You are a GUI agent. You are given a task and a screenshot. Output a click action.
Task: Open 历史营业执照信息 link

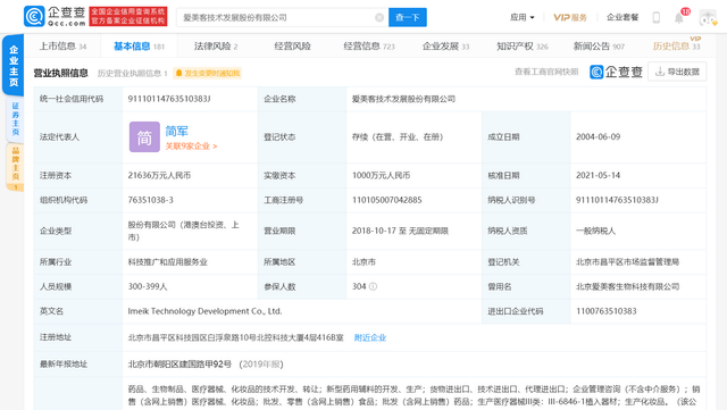coord(132,73)
